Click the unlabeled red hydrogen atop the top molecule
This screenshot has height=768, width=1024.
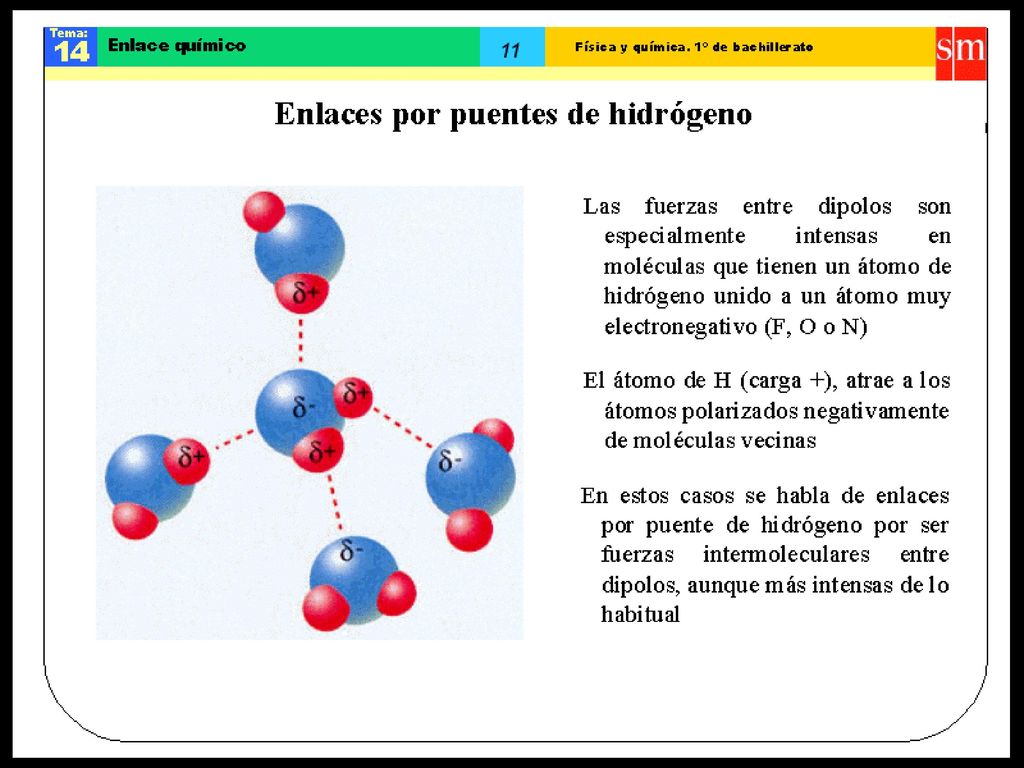pyautogui.click(x=264, y=211)
